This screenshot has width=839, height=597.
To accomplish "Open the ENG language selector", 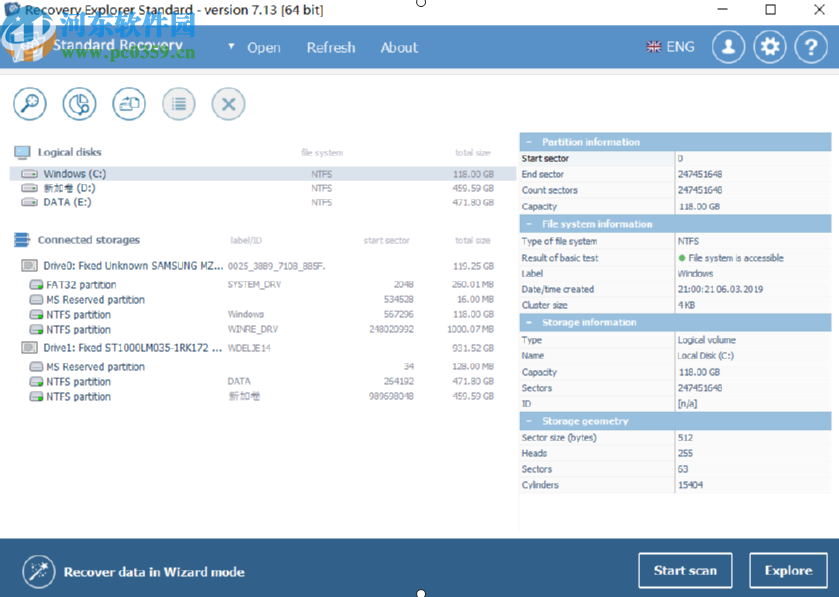I will click(x=670, y=47).
